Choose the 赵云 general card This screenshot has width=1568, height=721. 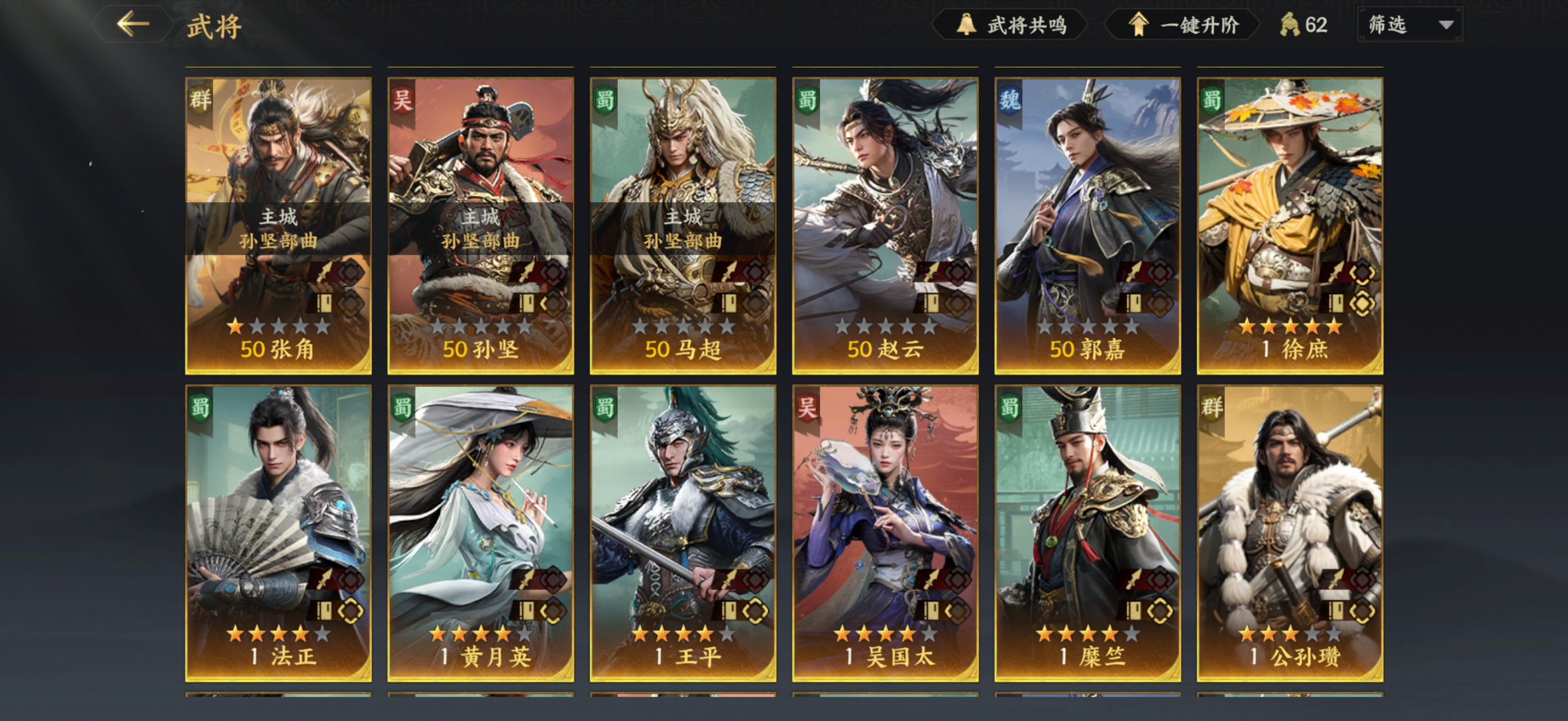tap(885, 226)
